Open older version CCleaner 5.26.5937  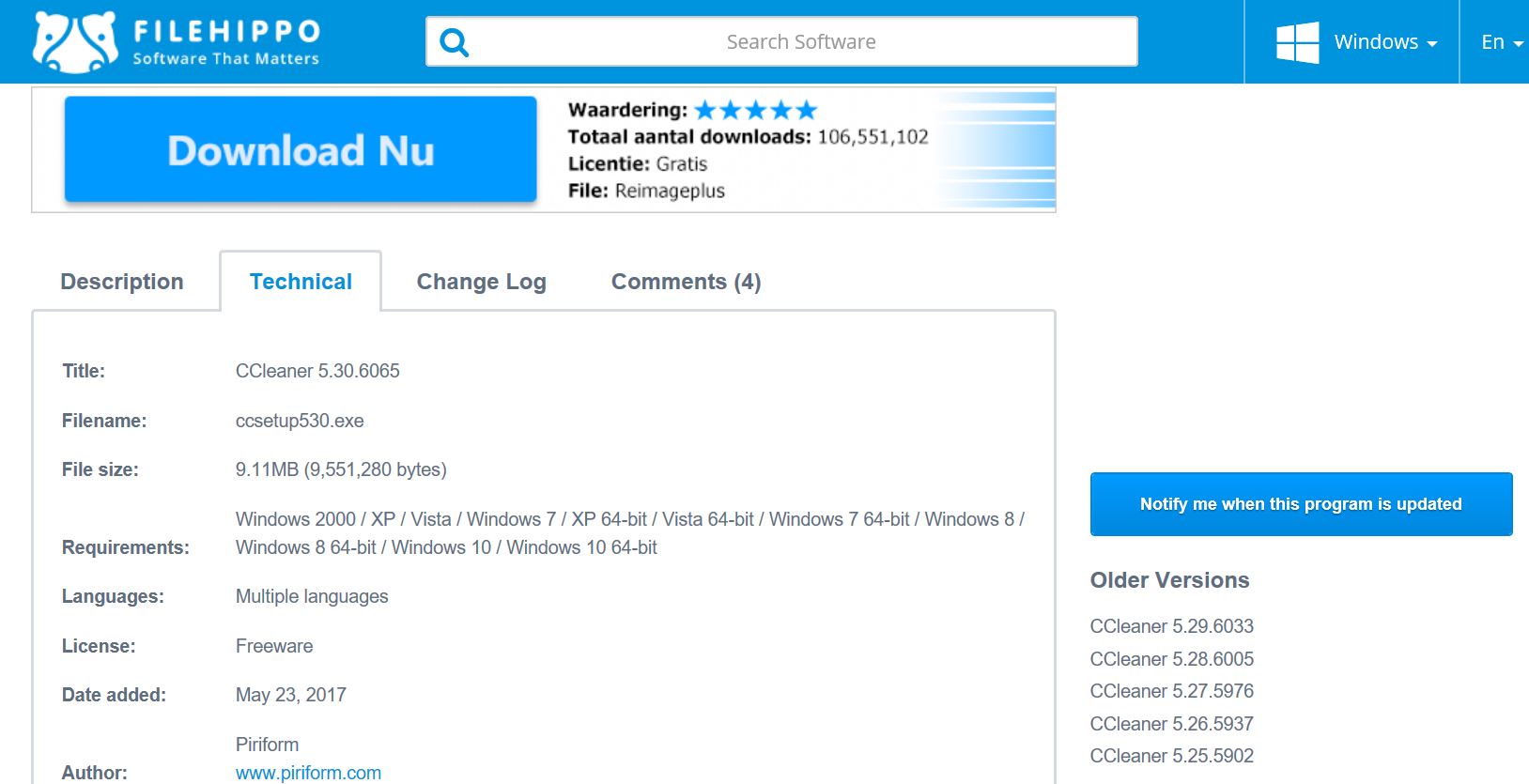click(1171, 724)
